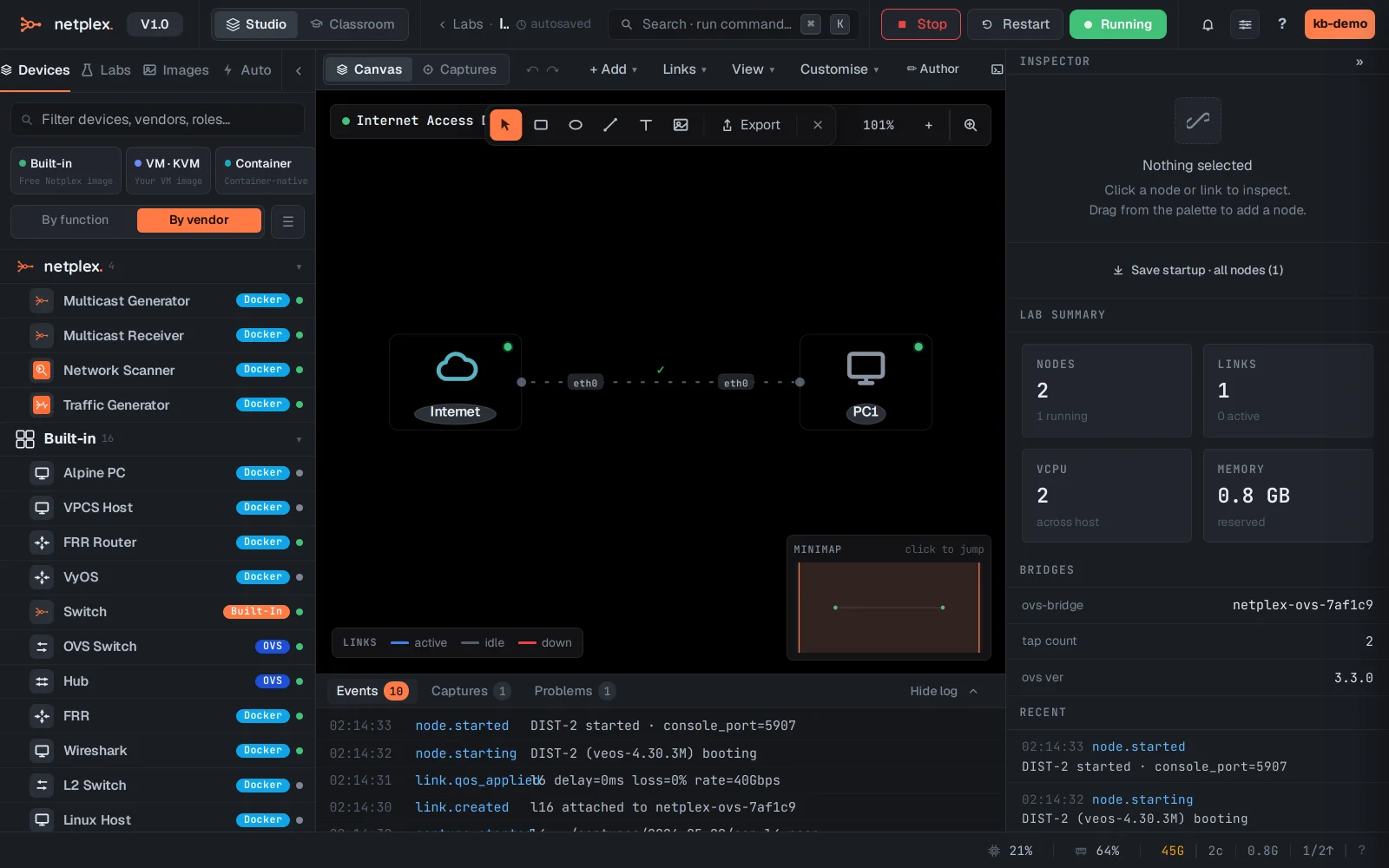Collapse the netplex vendor group
The image size is (1389, 868).
(299, 267)
